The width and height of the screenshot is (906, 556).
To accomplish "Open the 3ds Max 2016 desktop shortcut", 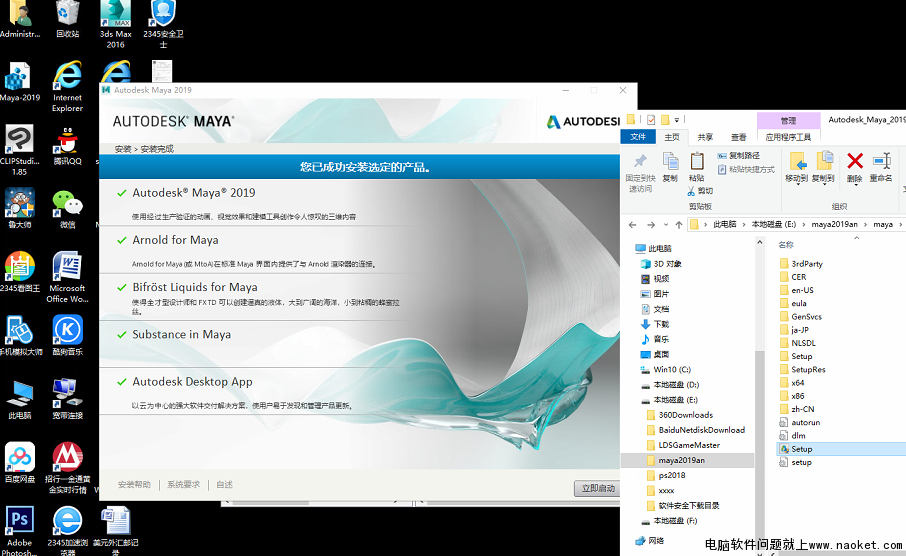I will coord(116,24).
